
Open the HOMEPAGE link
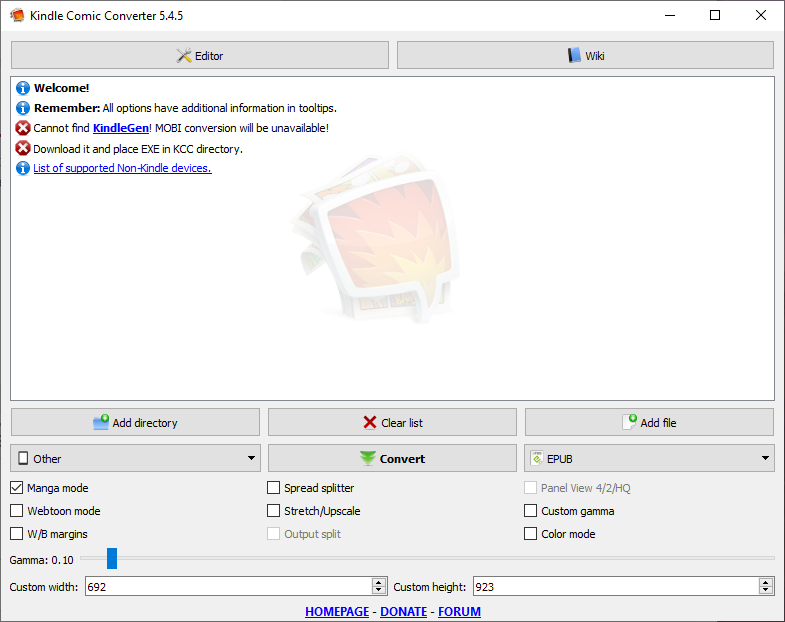pos(337,611)
